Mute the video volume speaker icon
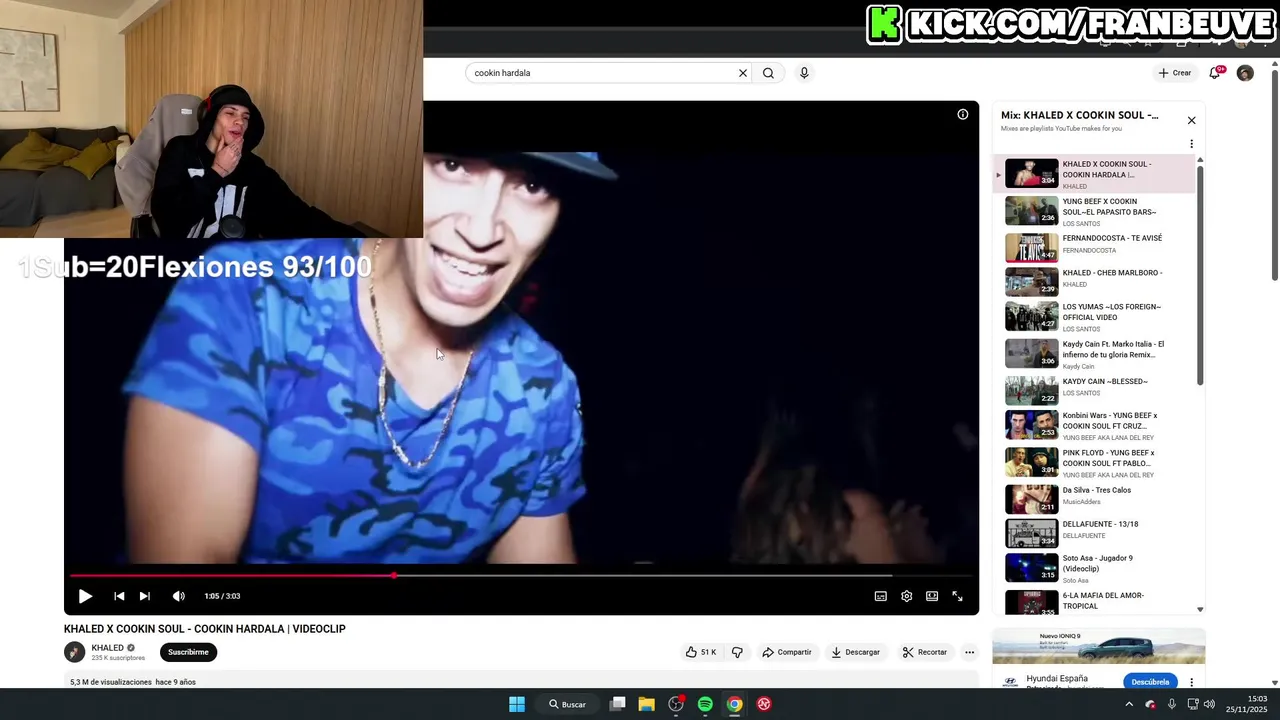The height and width of the screenshot is (720, 1280). click(x=179, y=596)
